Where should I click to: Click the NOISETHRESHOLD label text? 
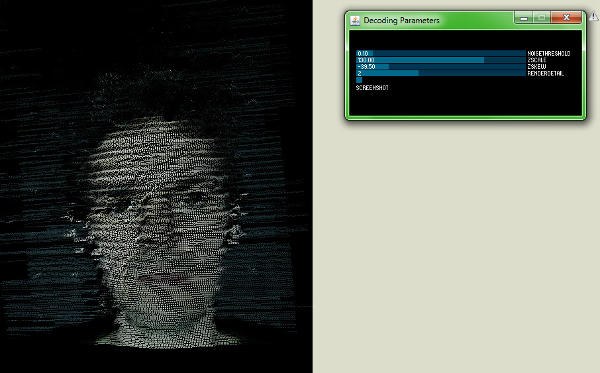pyautogui.click(x=549, y=54)
